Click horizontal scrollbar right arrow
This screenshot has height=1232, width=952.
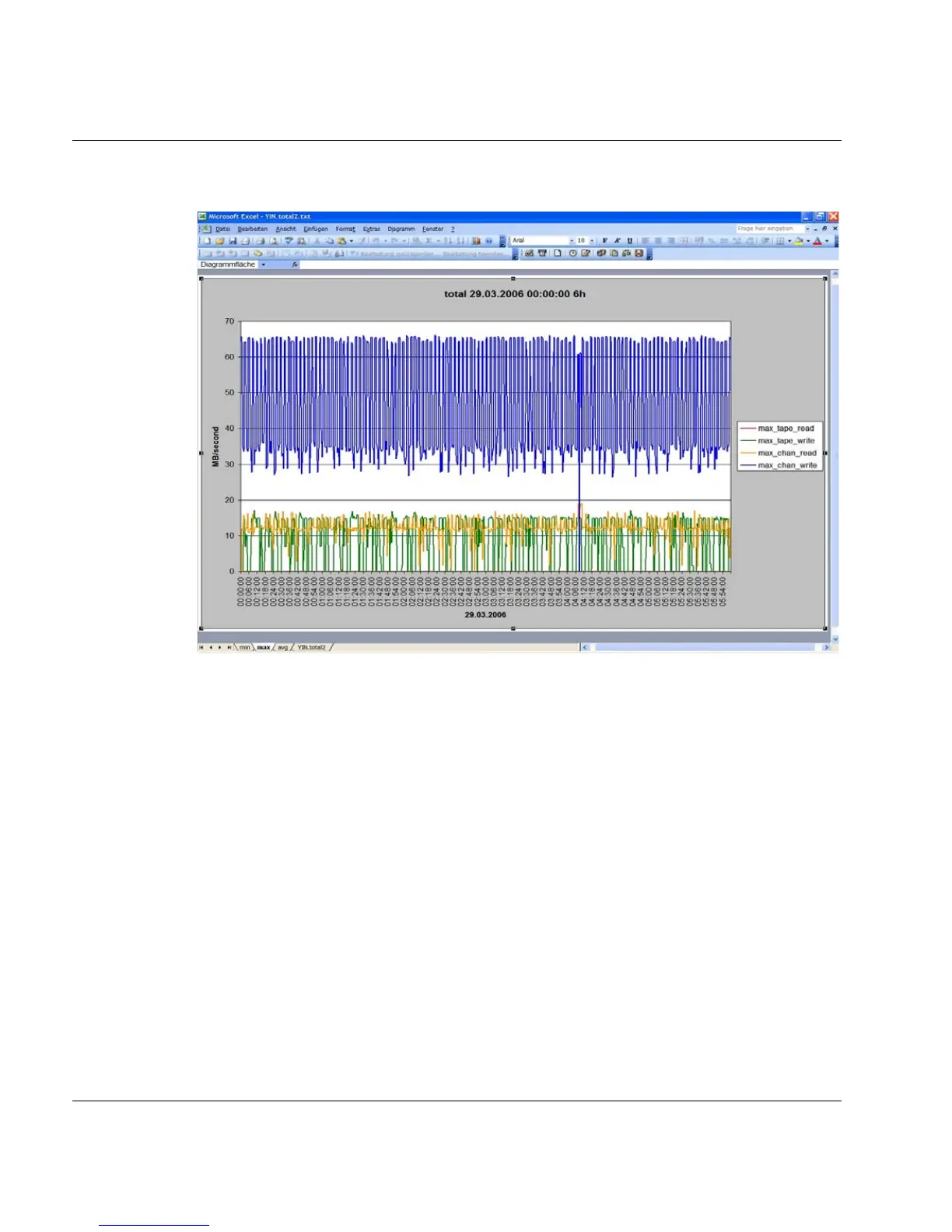pos(827,647)
